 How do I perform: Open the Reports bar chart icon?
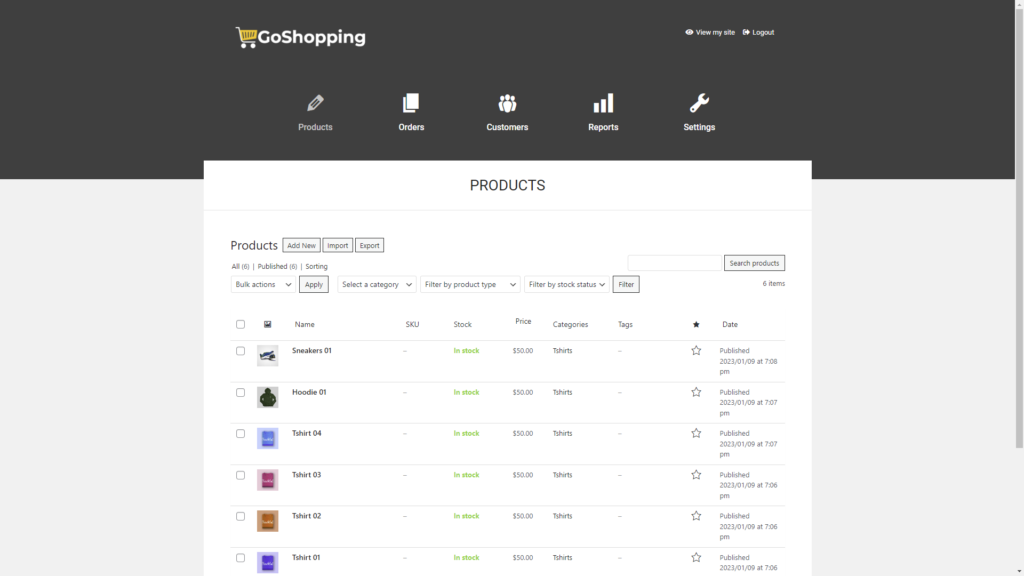pos(603,102)
